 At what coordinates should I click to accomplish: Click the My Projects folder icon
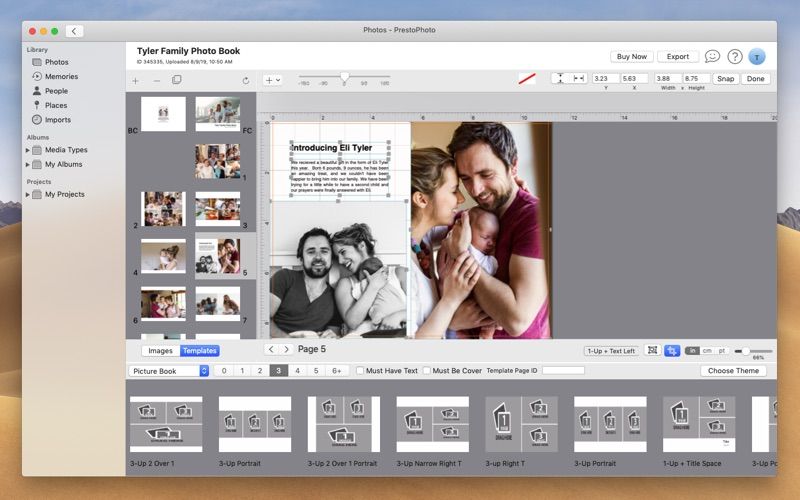pos(37,194)
